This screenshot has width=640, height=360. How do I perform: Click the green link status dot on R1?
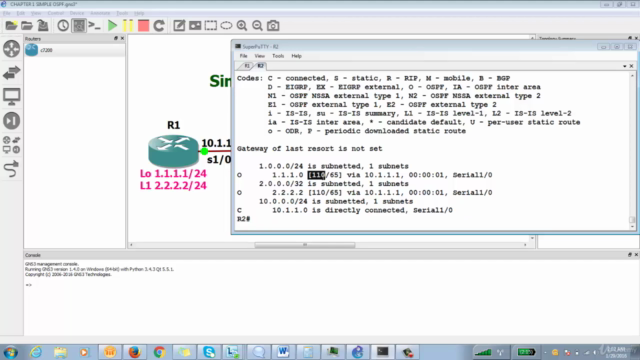point(204,151)
